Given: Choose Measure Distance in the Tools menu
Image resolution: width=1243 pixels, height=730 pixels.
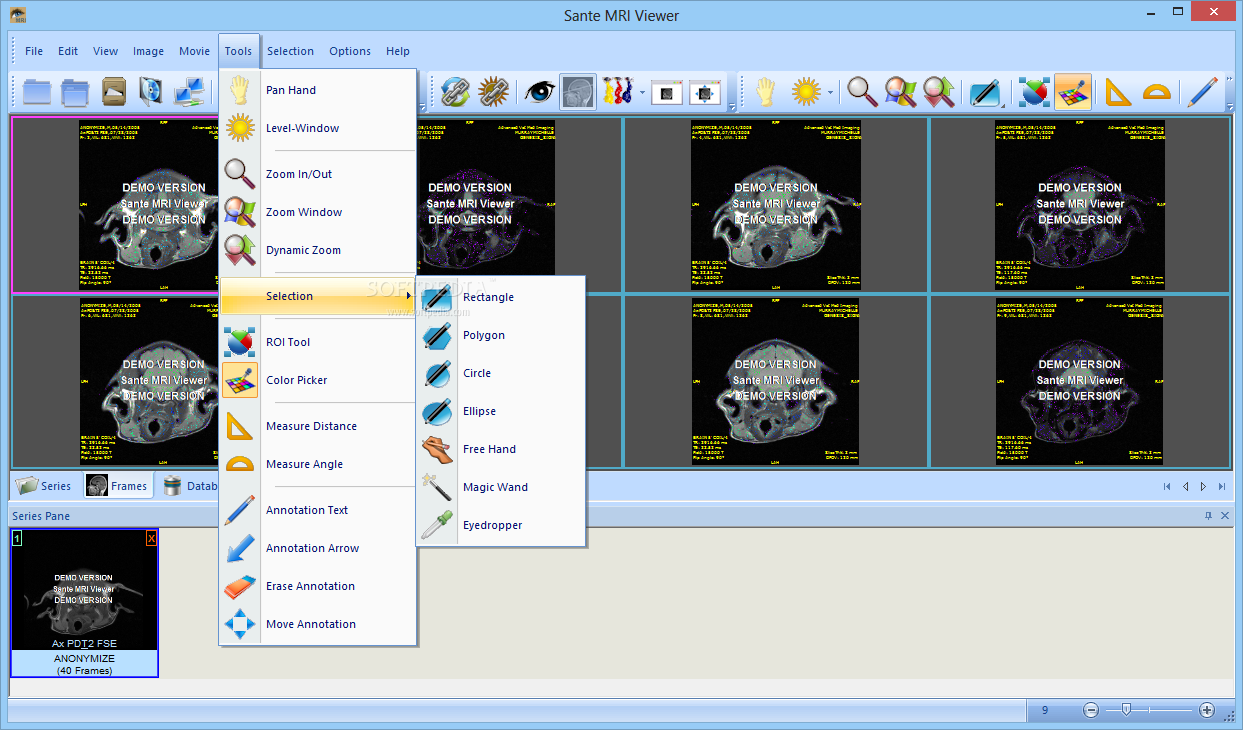Looking at the screenshot, I should point(317,426).
